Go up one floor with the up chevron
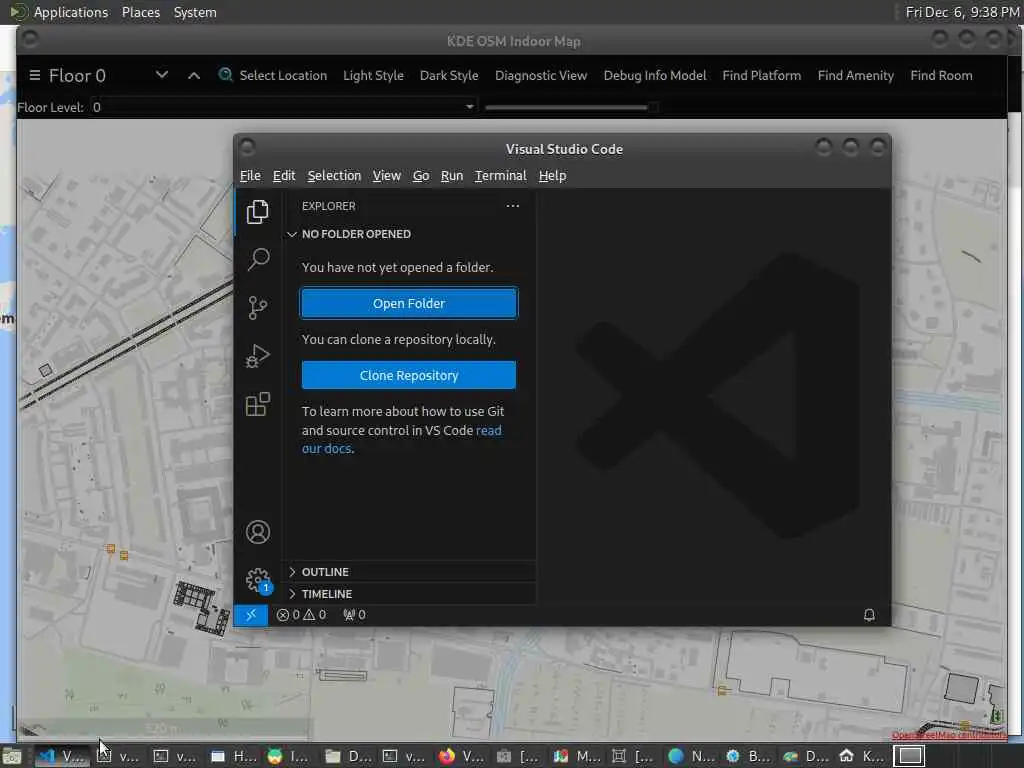The height and width of the screenshot is (768, 1024). click(x=194, y=75)
